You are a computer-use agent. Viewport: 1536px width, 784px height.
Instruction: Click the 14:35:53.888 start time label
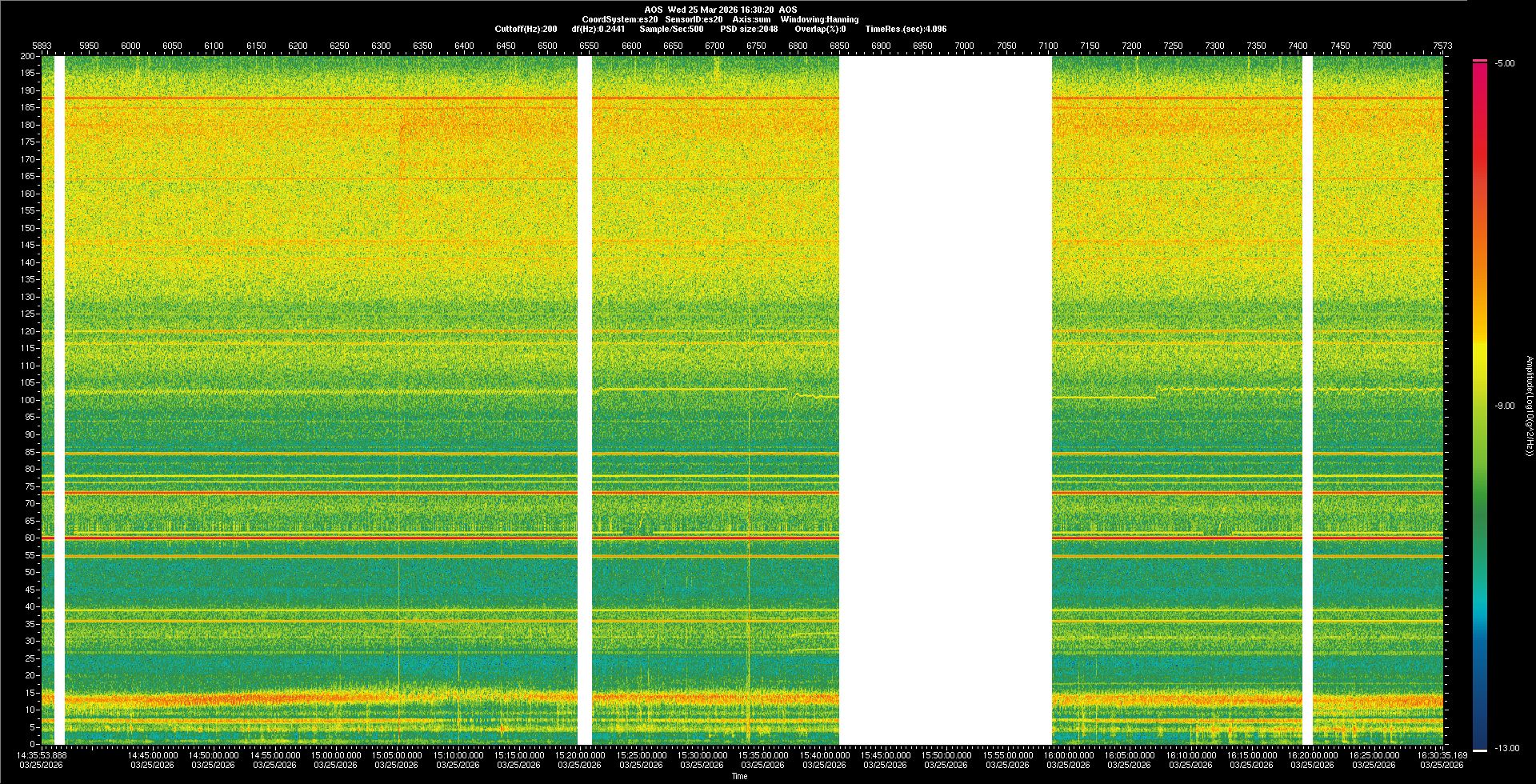42,755
